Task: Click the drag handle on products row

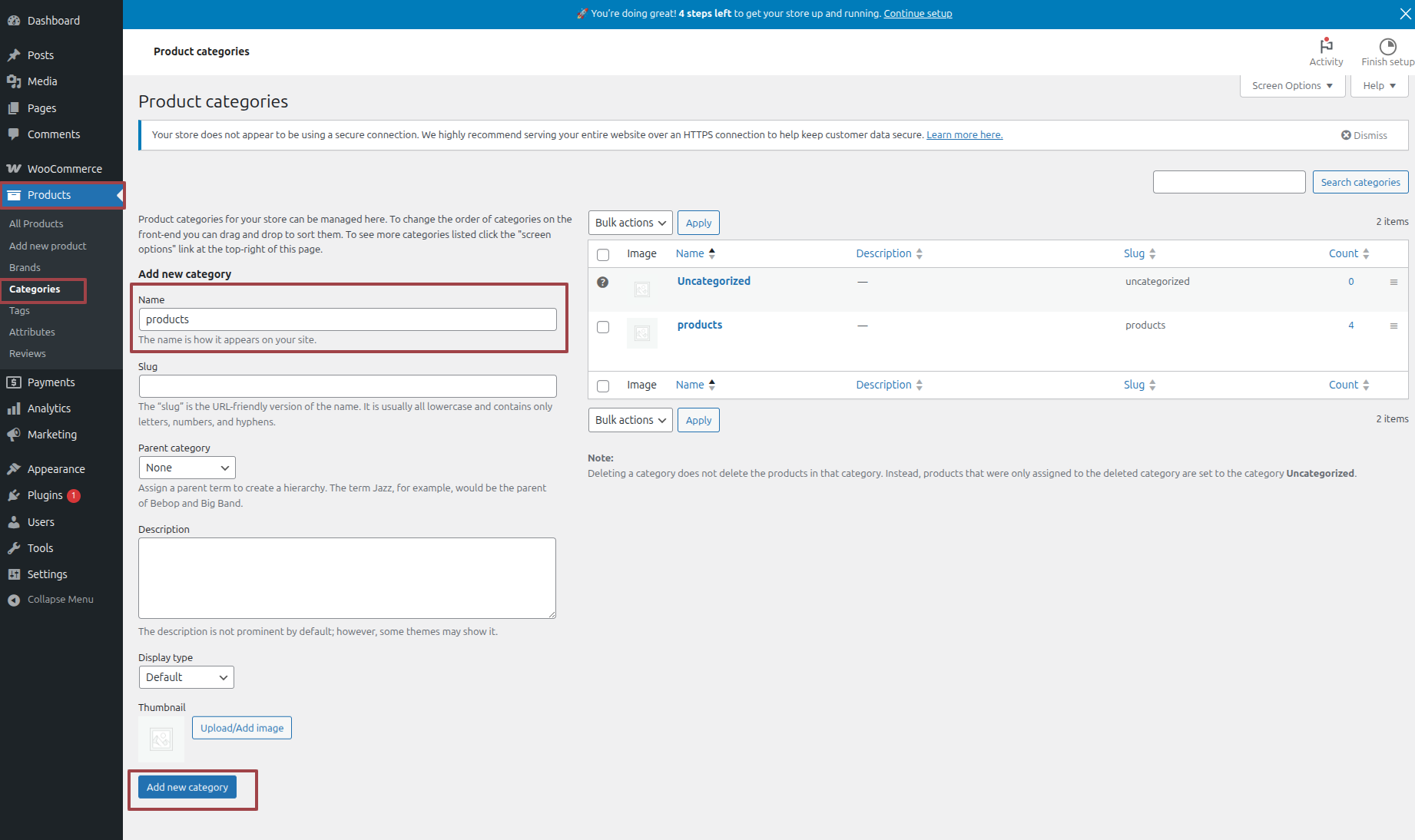Action: 1393,326
